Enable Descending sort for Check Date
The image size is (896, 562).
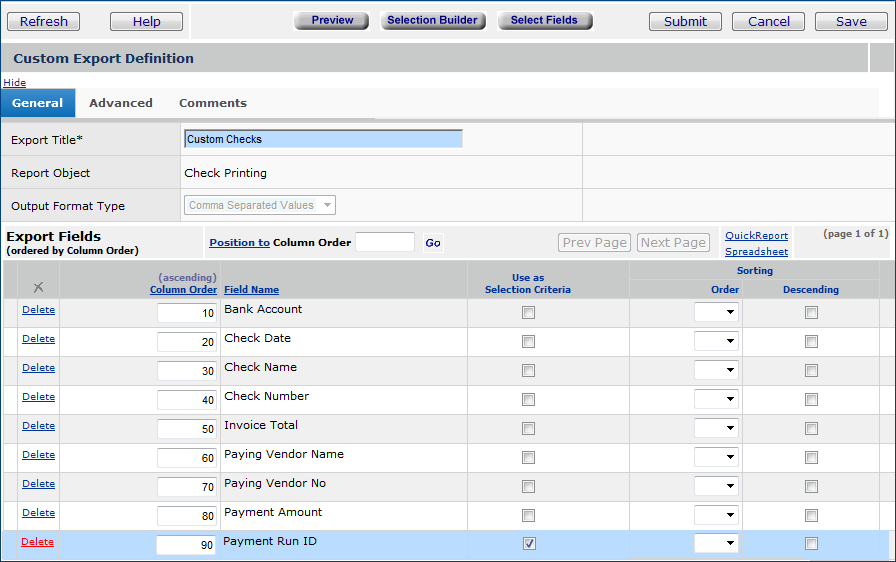click(x=811, y=342)
